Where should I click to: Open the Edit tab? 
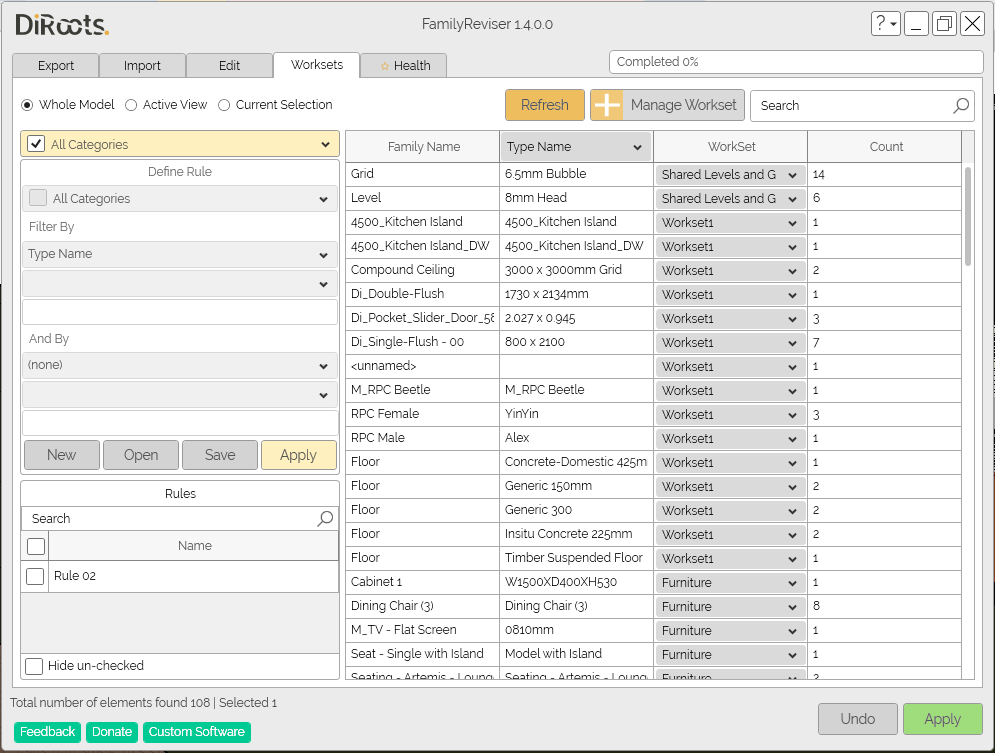pos(229,66)
